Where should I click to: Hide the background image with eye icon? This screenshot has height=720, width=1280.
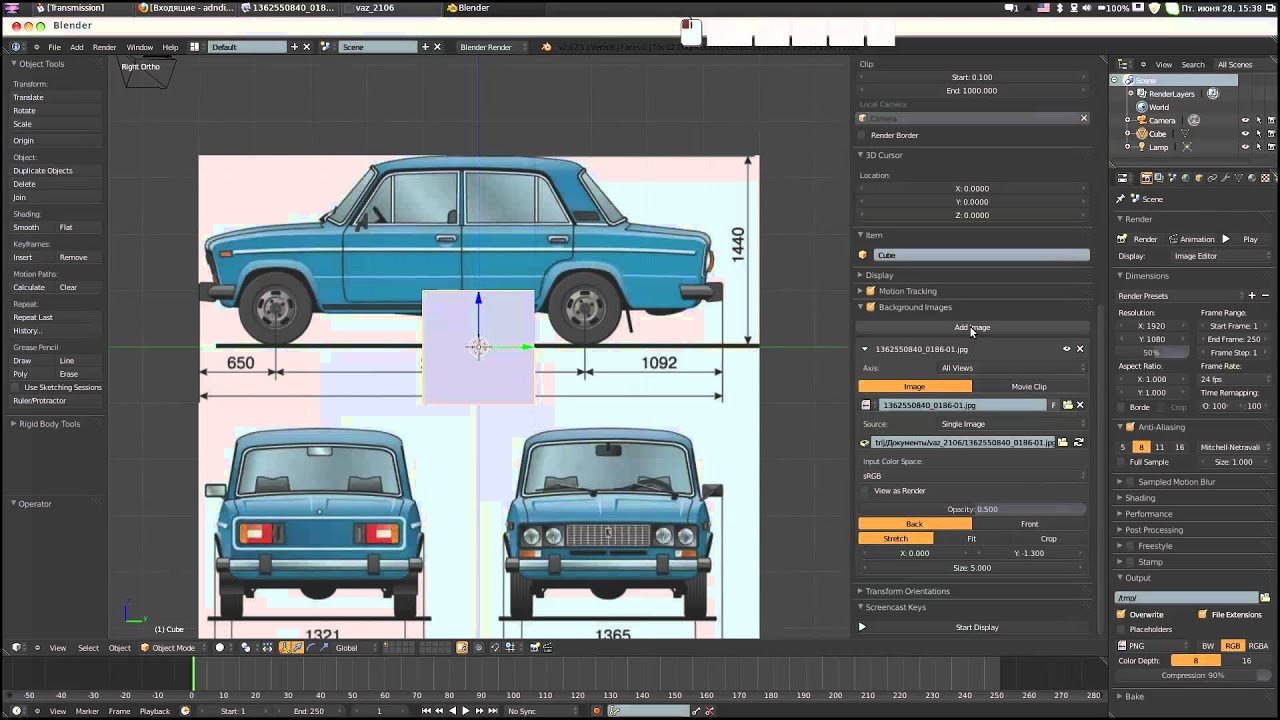(x=1066, y=349)
